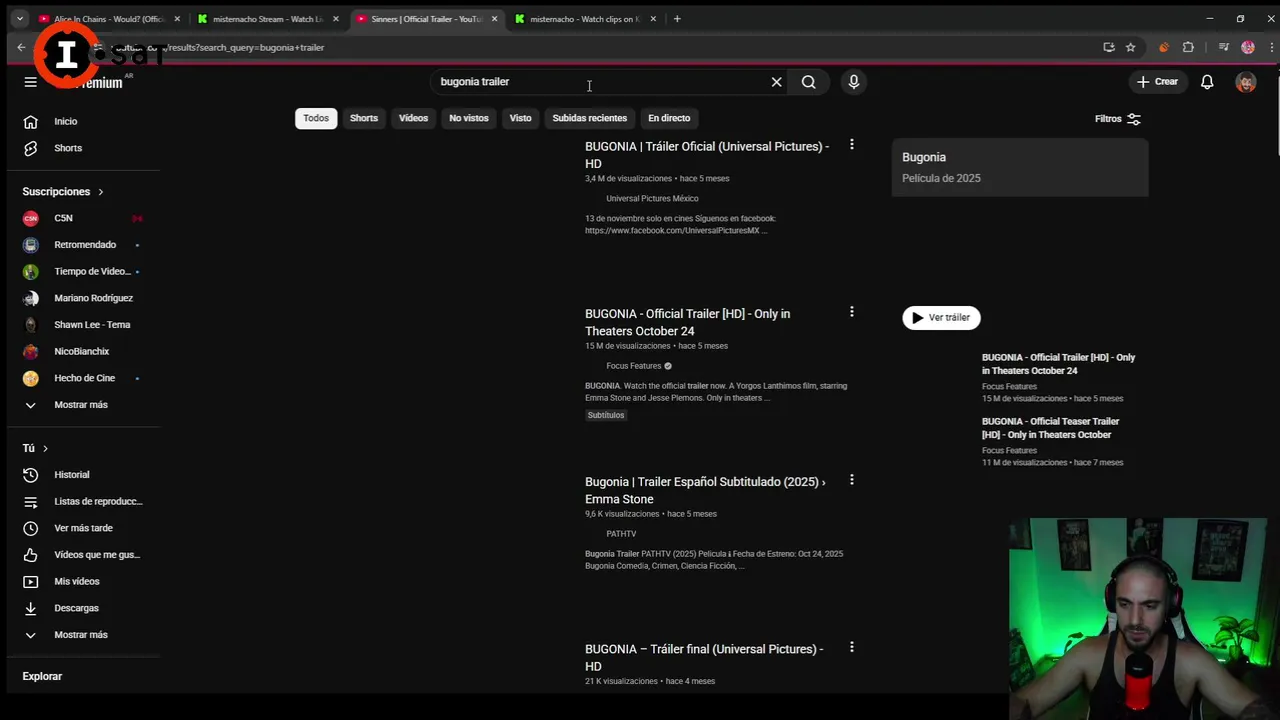1280x720 pixels.
Task: Bookmark this page with the star icon
Action: point(1130,47)
